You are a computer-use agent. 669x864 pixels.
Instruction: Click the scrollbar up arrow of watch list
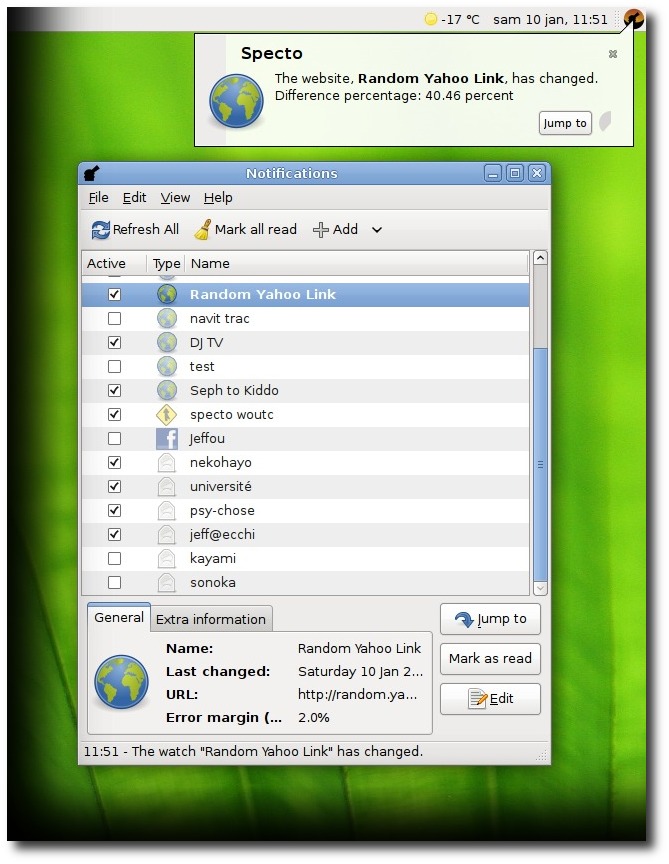[541, 257]
